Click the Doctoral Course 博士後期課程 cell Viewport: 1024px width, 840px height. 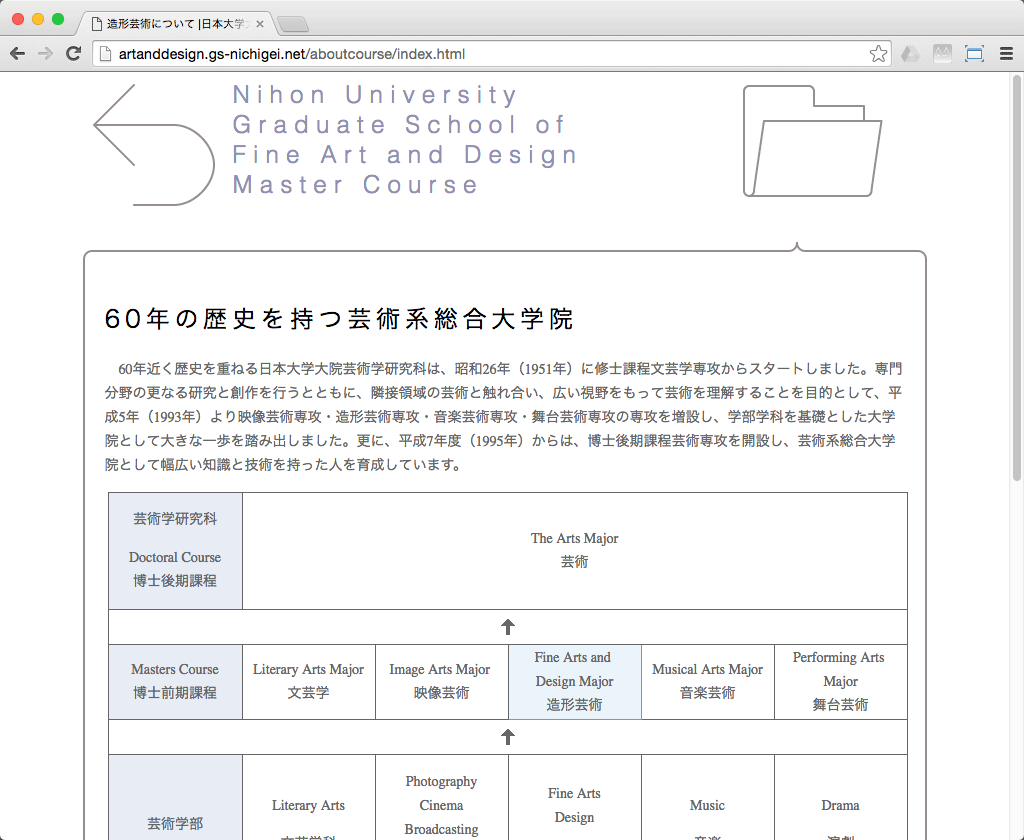(175, 551)
